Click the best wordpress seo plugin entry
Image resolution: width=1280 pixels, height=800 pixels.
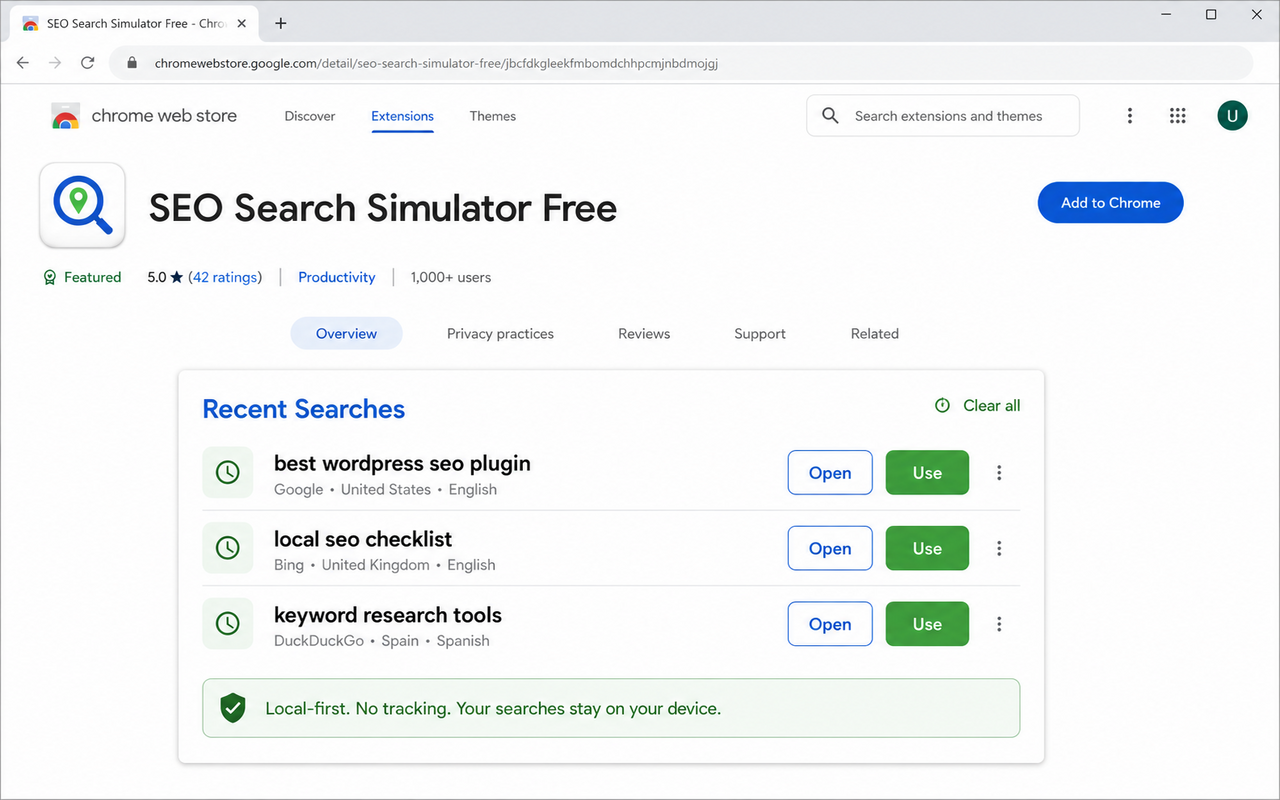click(x=402, y=464)
